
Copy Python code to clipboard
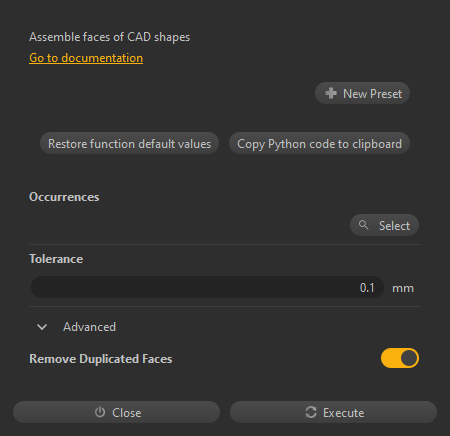[319, 144]
